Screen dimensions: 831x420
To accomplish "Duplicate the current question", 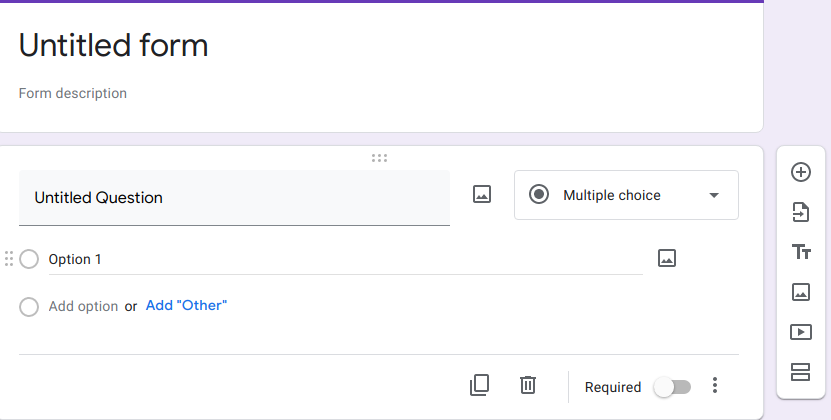I will click(x=480, y=385).
